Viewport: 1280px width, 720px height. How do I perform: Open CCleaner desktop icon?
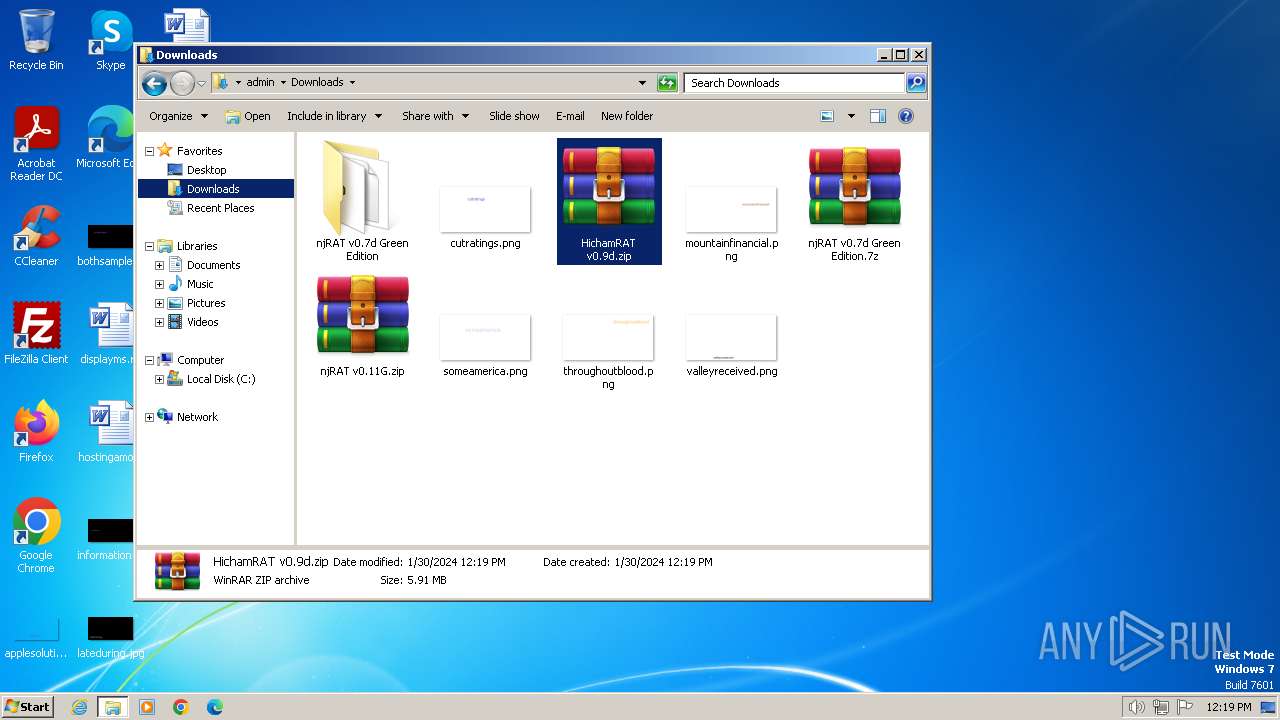36,236
